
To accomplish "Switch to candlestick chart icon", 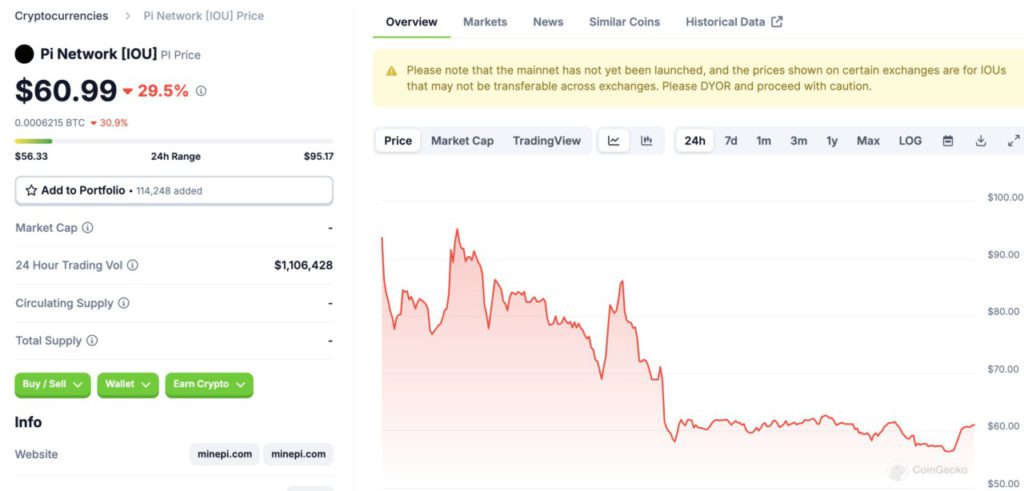I will click(647, 140).
